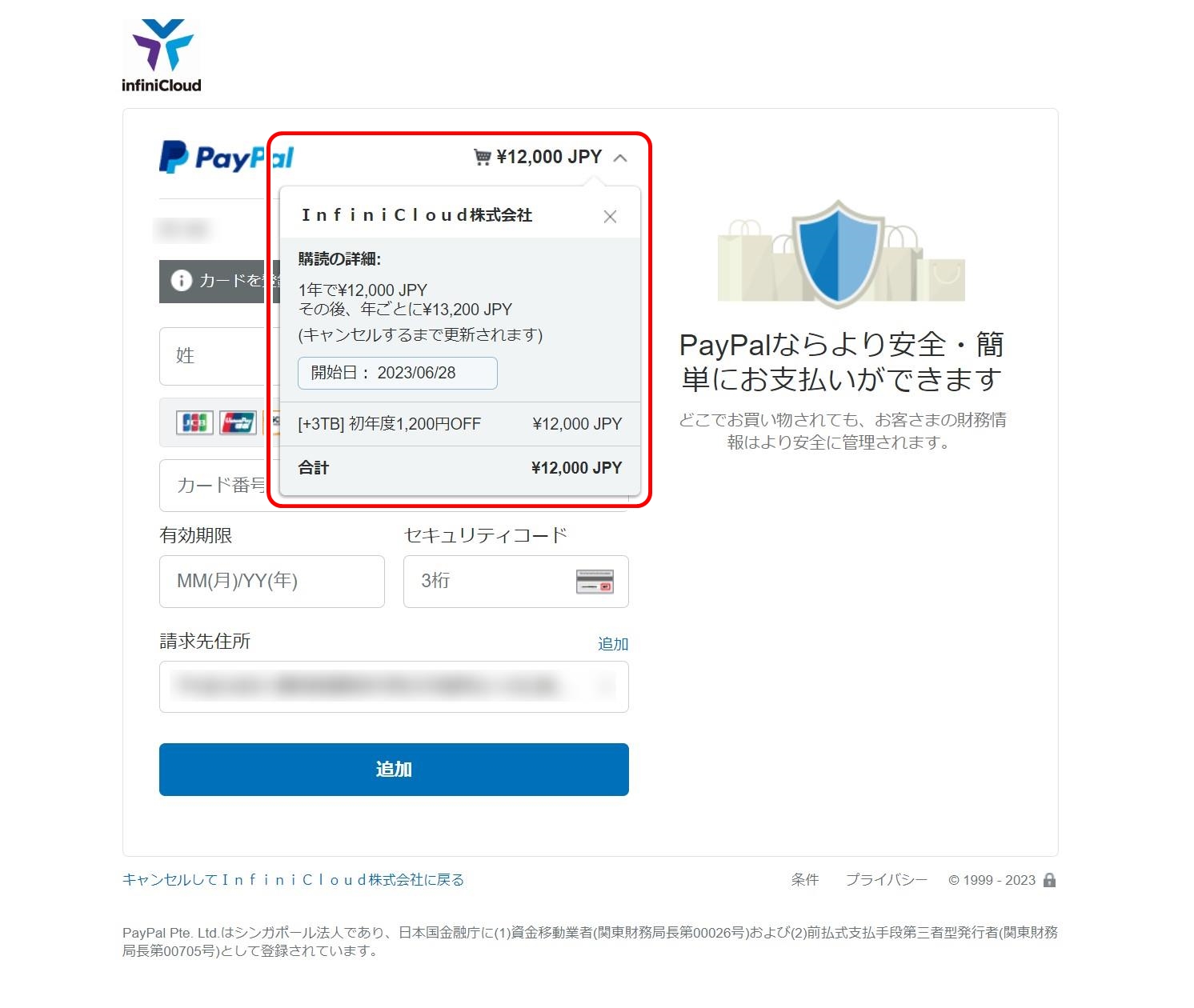
Task: Click the padlock icon in footer
Action: (1050, 880)
